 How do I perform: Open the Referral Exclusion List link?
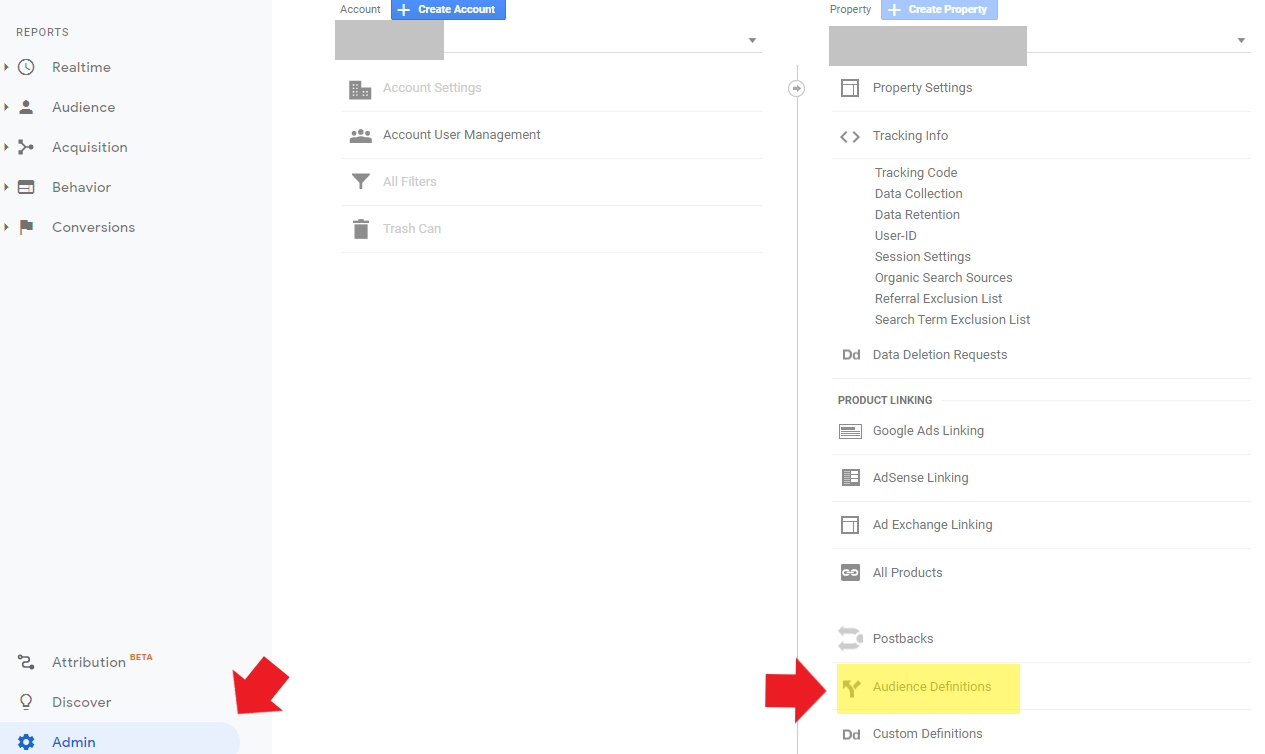[938, 299]
